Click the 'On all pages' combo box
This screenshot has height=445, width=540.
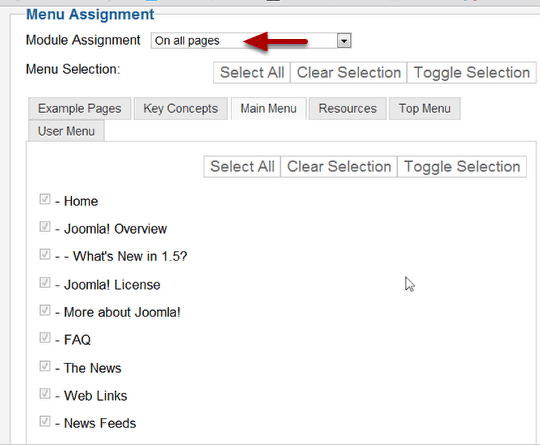click(251, 41)
